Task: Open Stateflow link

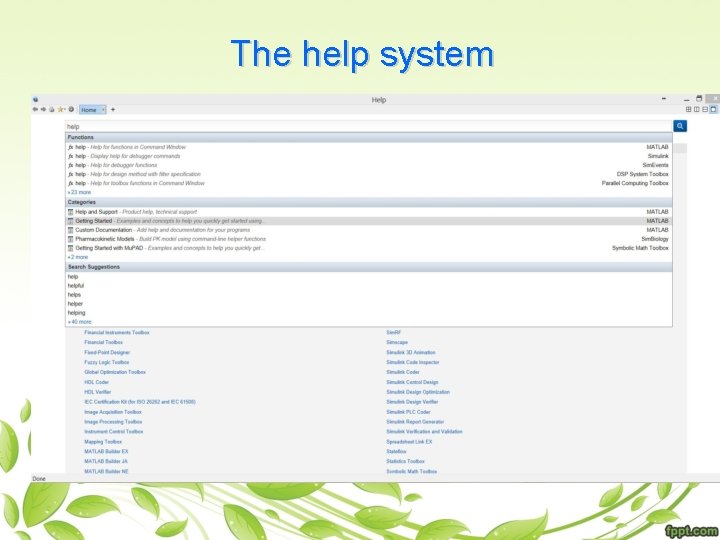Action: point(396,452)
